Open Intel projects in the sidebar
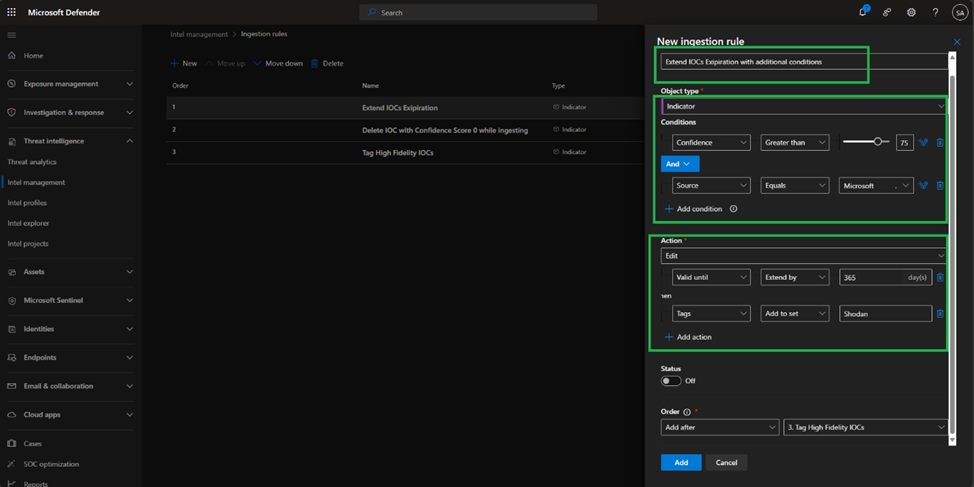The width and height of the screenshot is (974, 487). [28, 244]
